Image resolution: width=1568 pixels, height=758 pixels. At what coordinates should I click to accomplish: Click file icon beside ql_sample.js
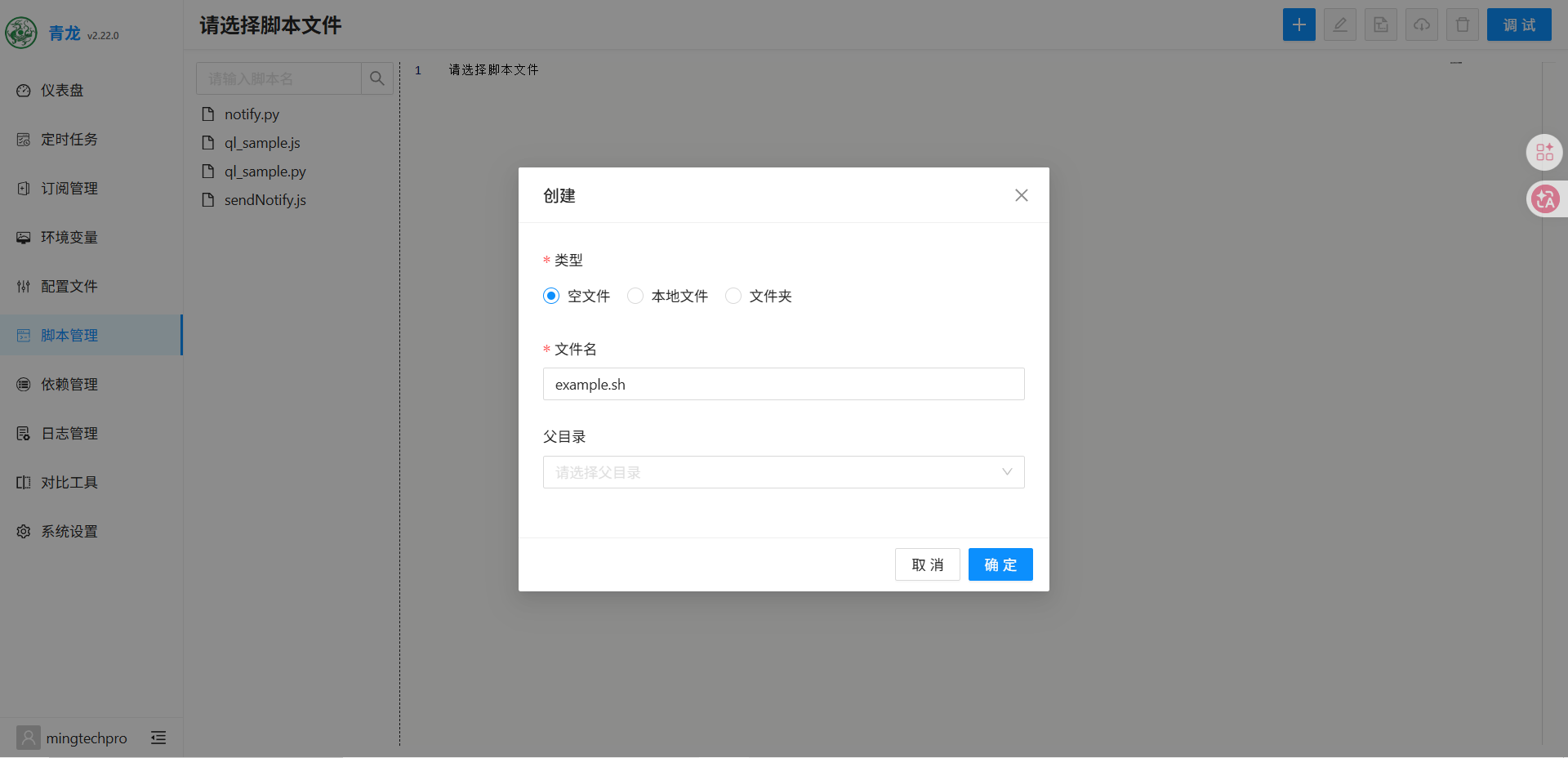[208, 142]
